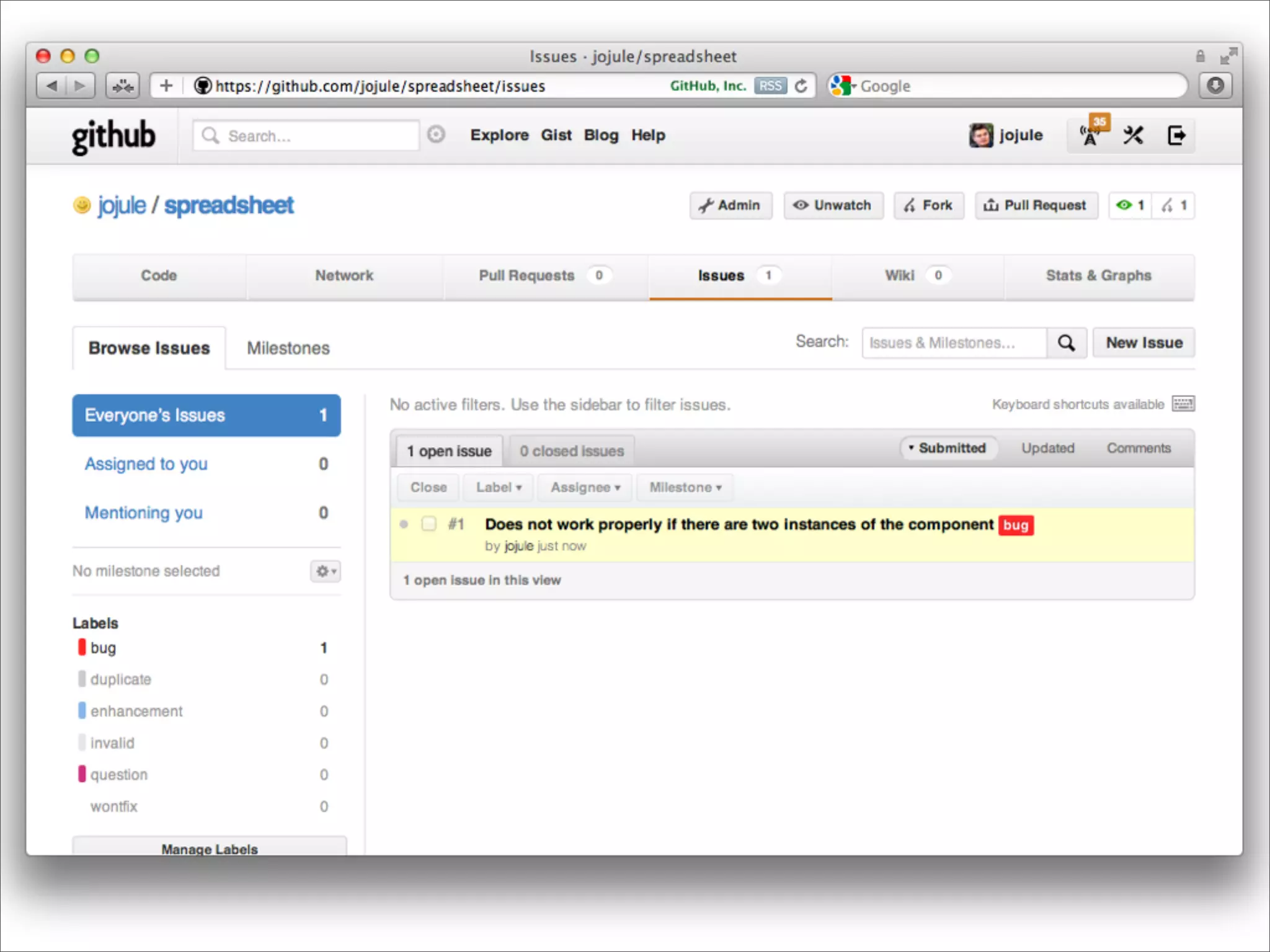Filter issues by the red bug label

point(103,648)
